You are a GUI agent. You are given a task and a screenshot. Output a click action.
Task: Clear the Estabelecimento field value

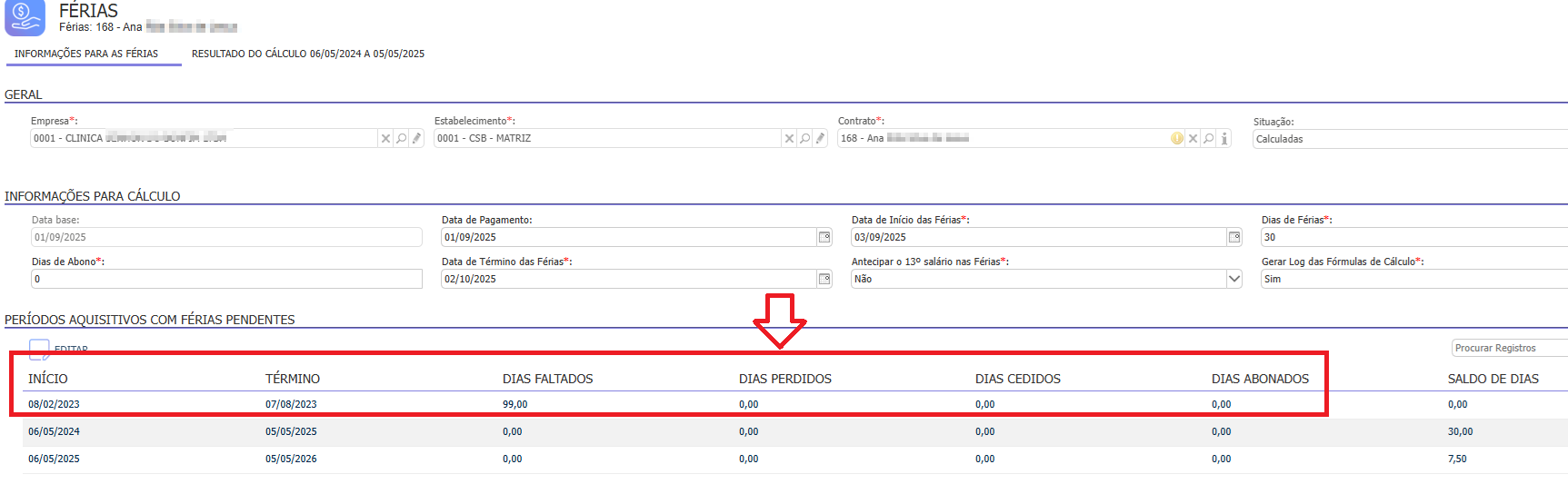point(789,139)
